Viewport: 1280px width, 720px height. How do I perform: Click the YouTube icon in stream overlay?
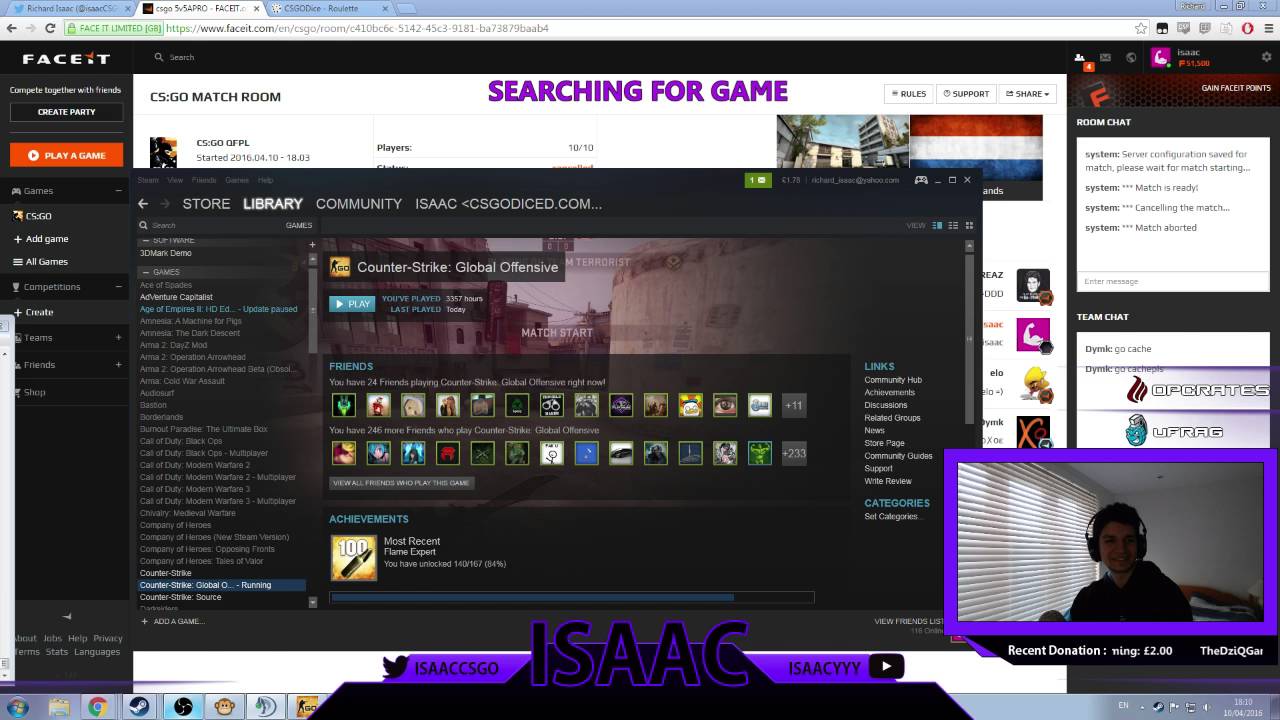click(x=886, y=666)
